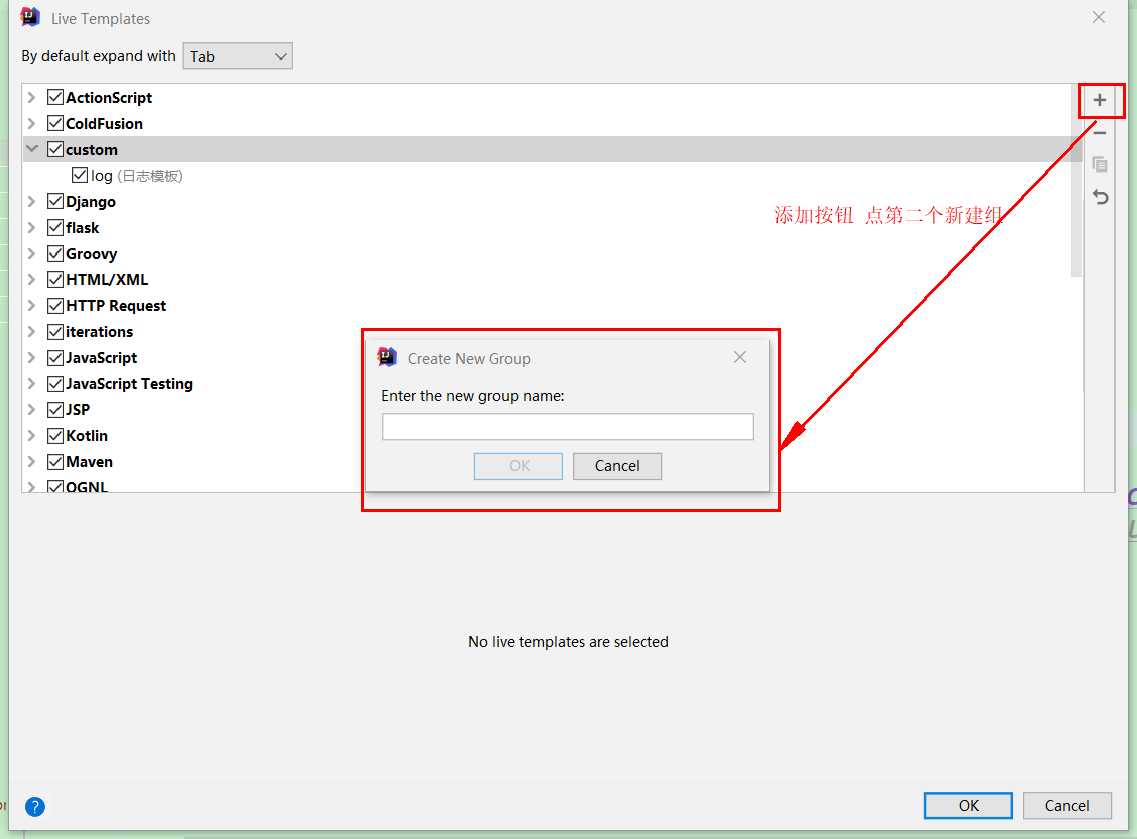1137x839 pixels.
Task: Close the Live Templates window
Action: [x=1099, y=17]
